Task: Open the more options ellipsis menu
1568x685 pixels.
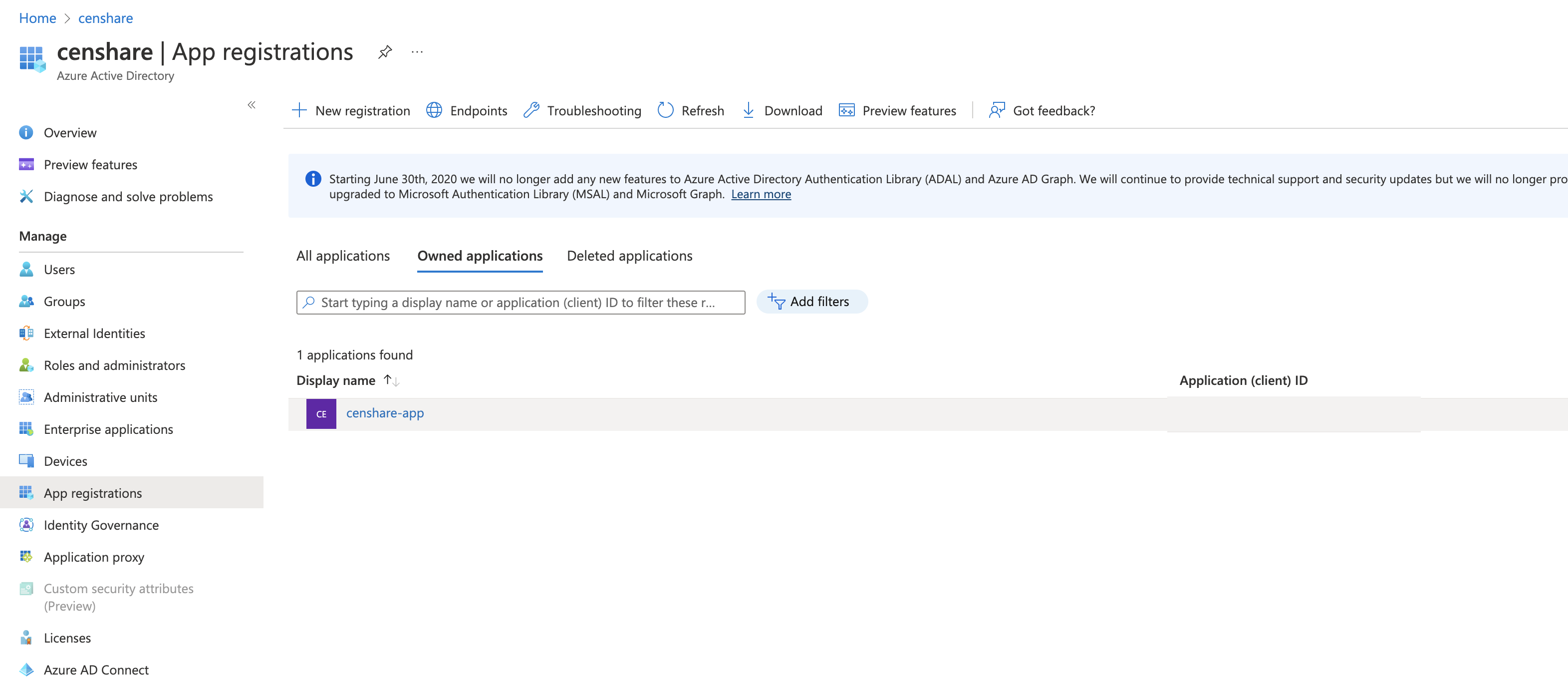Action: click(x=417, y=52)
